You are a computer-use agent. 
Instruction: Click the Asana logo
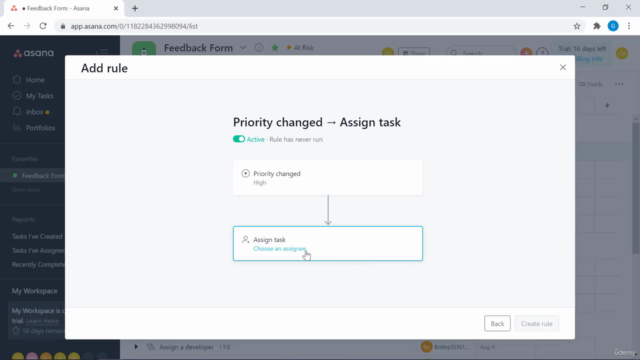click(x=33, y=53)
